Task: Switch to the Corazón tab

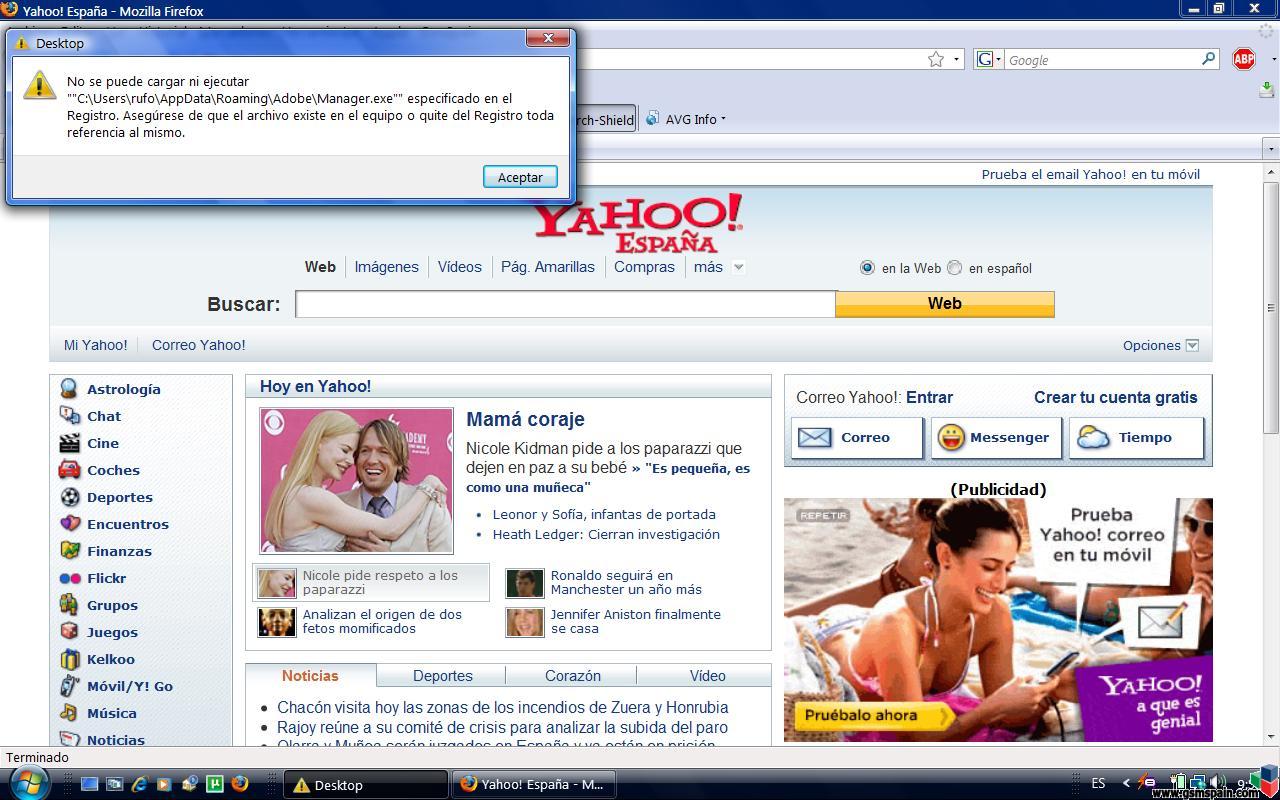Action: 573,676
